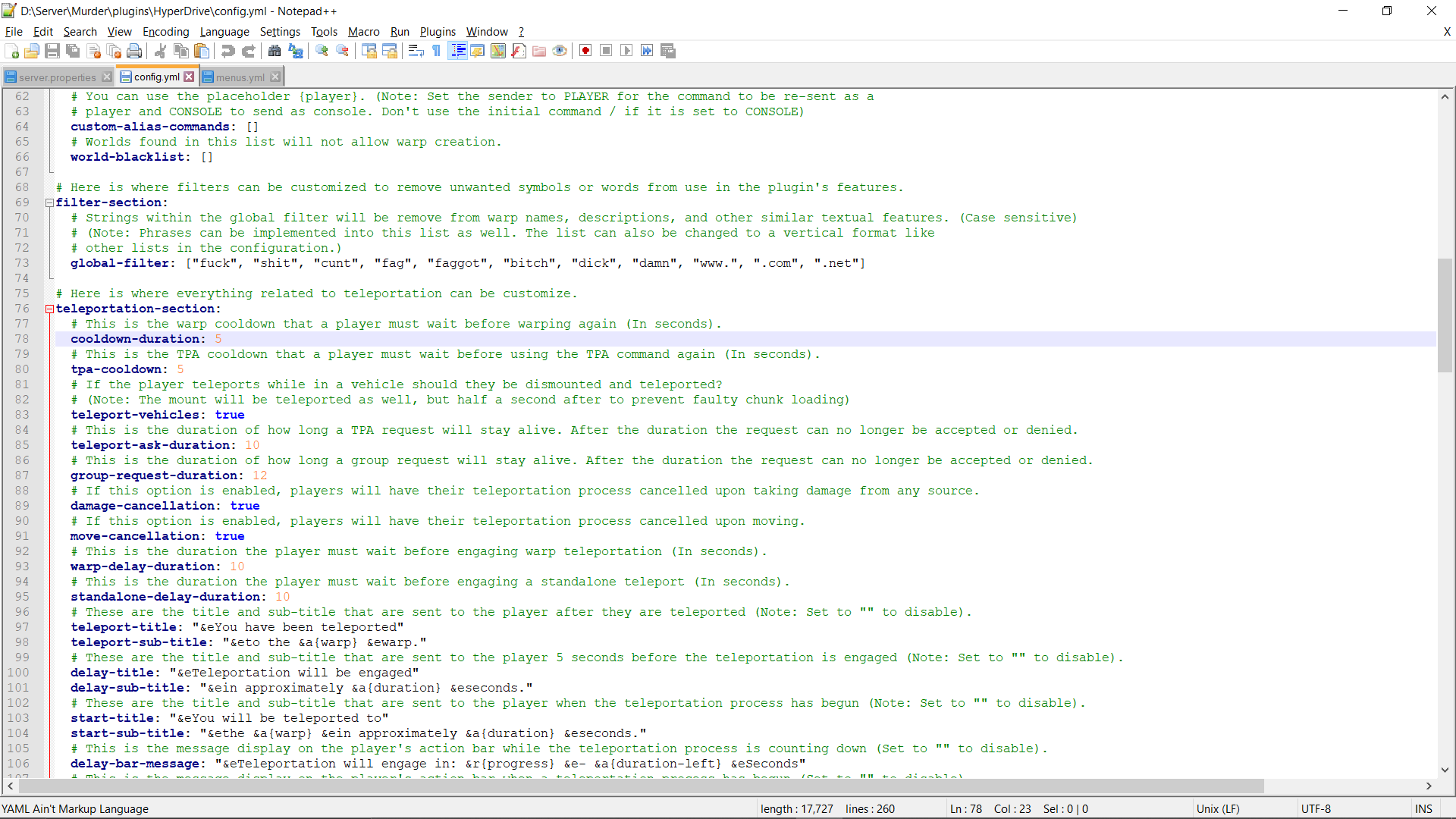Viewport: 1456px width, 819px height.
Task: Click the Print toolbar icon
Action: point(134,51)
